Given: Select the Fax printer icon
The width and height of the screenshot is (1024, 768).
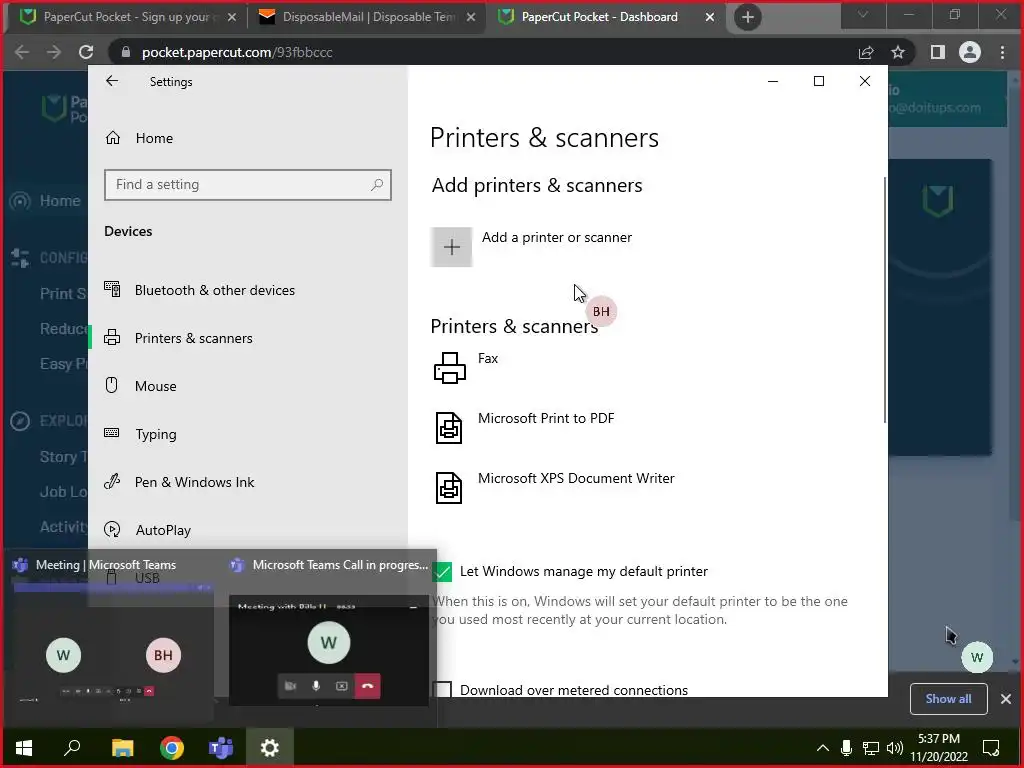Looking at the screenshot, I should (449, 368).
